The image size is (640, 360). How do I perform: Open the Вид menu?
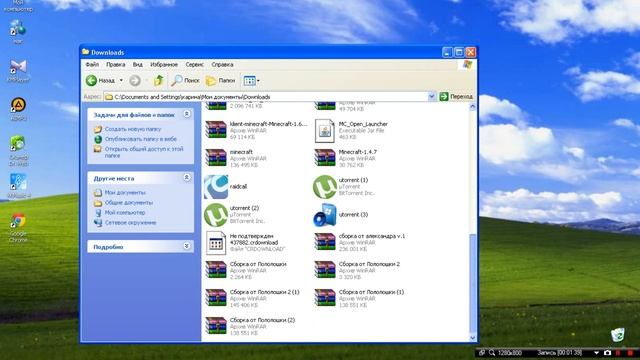point(138,64)
